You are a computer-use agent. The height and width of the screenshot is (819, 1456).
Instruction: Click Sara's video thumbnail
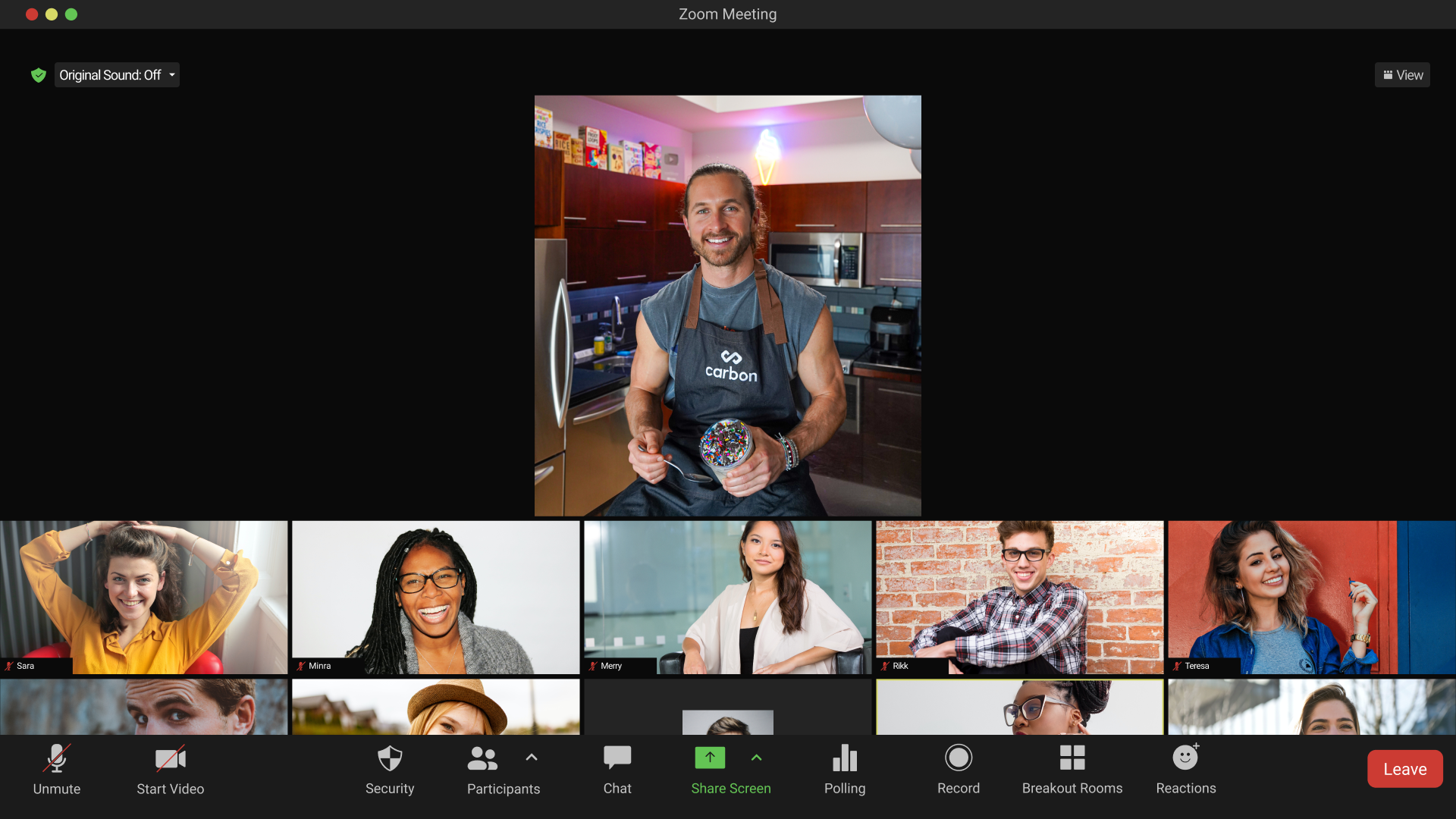pyautogui.click(x=143, y=597)
